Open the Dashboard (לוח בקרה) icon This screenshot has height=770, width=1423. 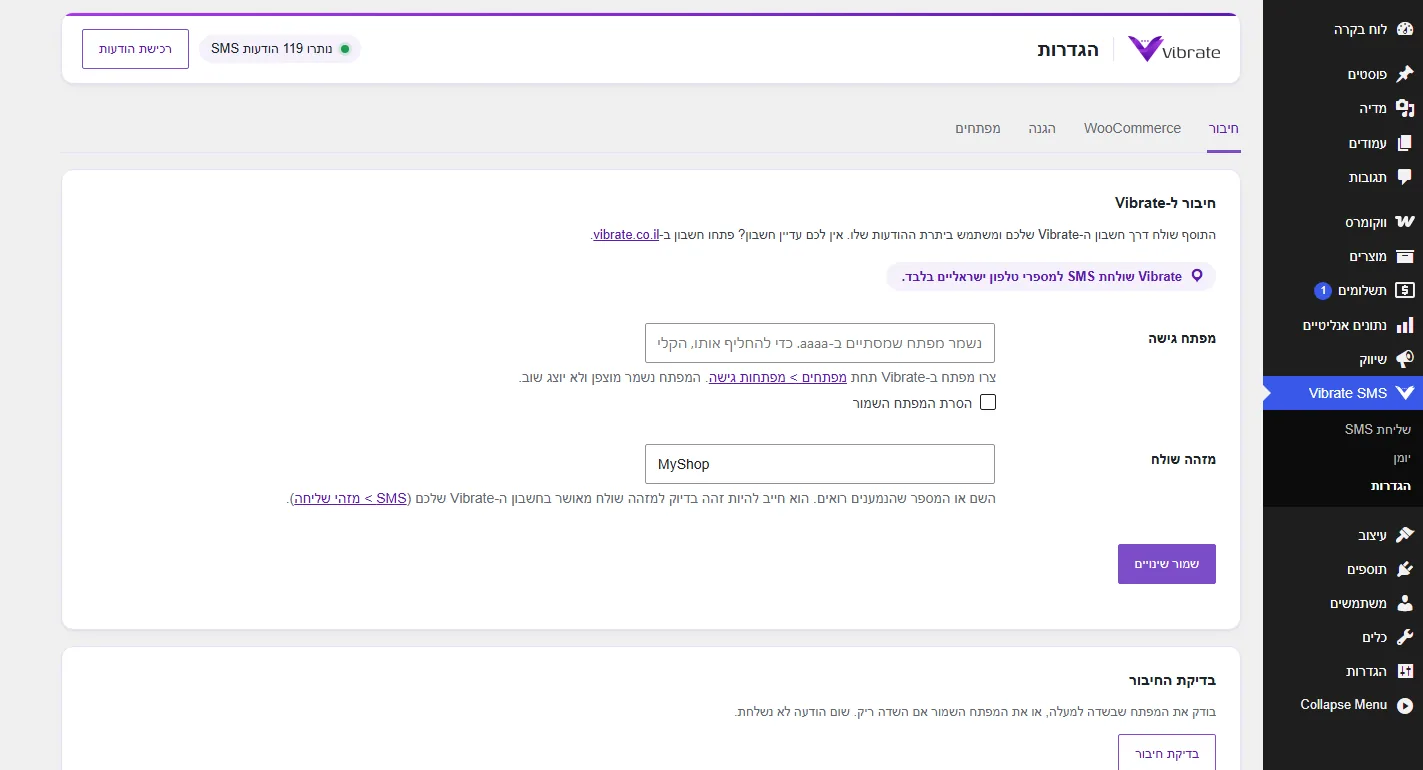[x=1404, y=30]
